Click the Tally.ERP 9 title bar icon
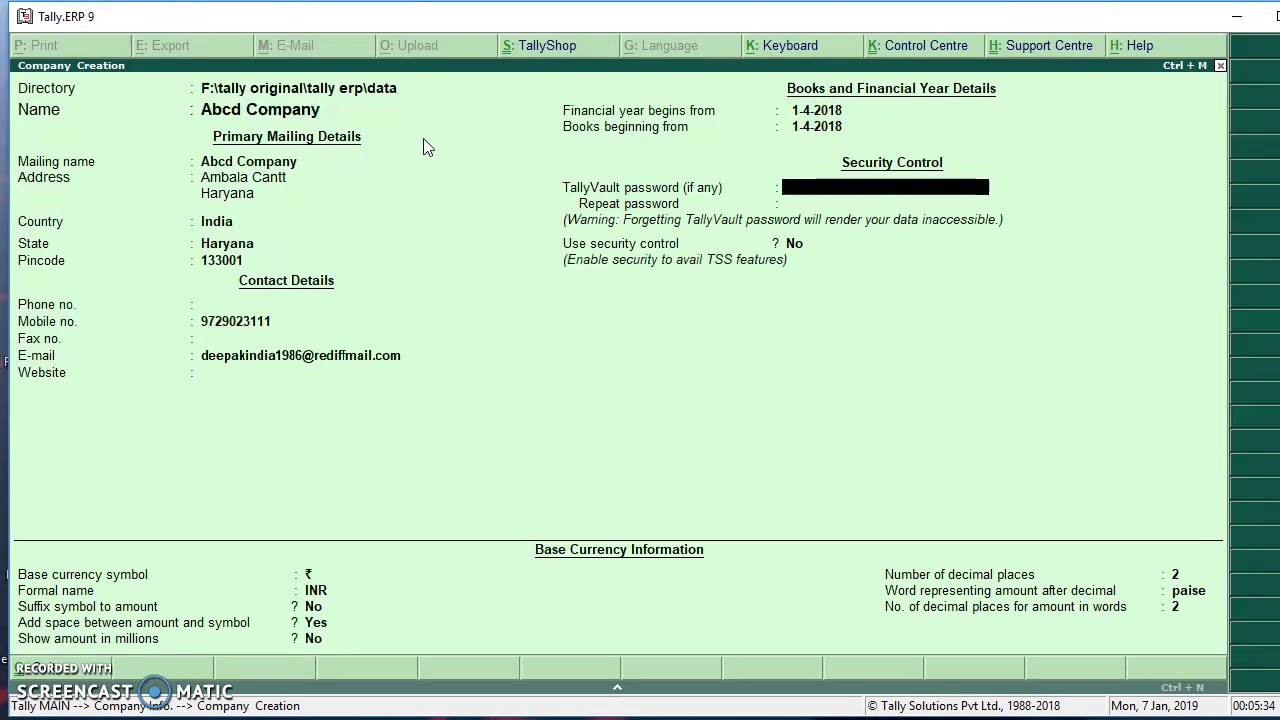This screenshot has width=1280, height=720. click(25, 16)
